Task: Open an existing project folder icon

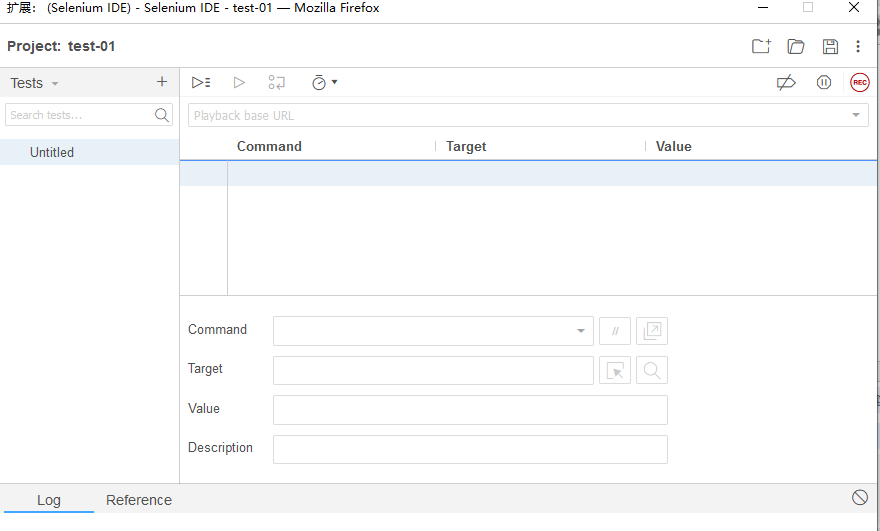Action: [x=796, y=46]
